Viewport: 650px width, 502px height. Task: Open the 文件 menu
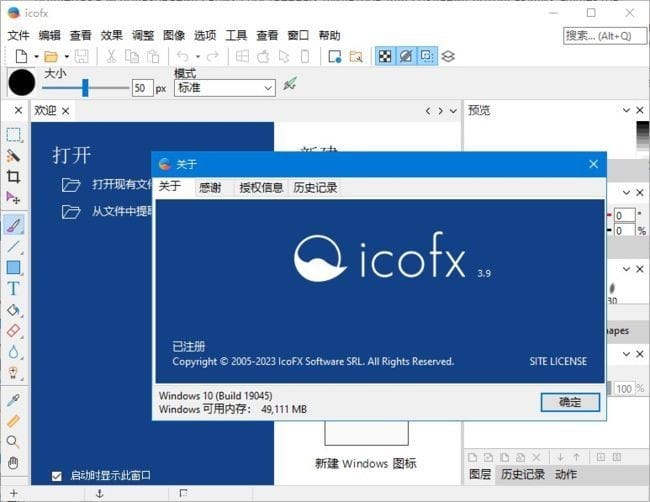click(19, 36)
